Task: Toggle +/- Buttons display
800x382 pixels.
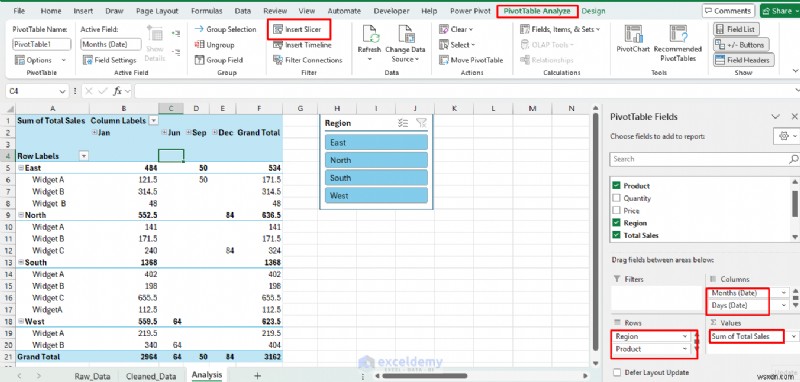Action: (740, 45)
